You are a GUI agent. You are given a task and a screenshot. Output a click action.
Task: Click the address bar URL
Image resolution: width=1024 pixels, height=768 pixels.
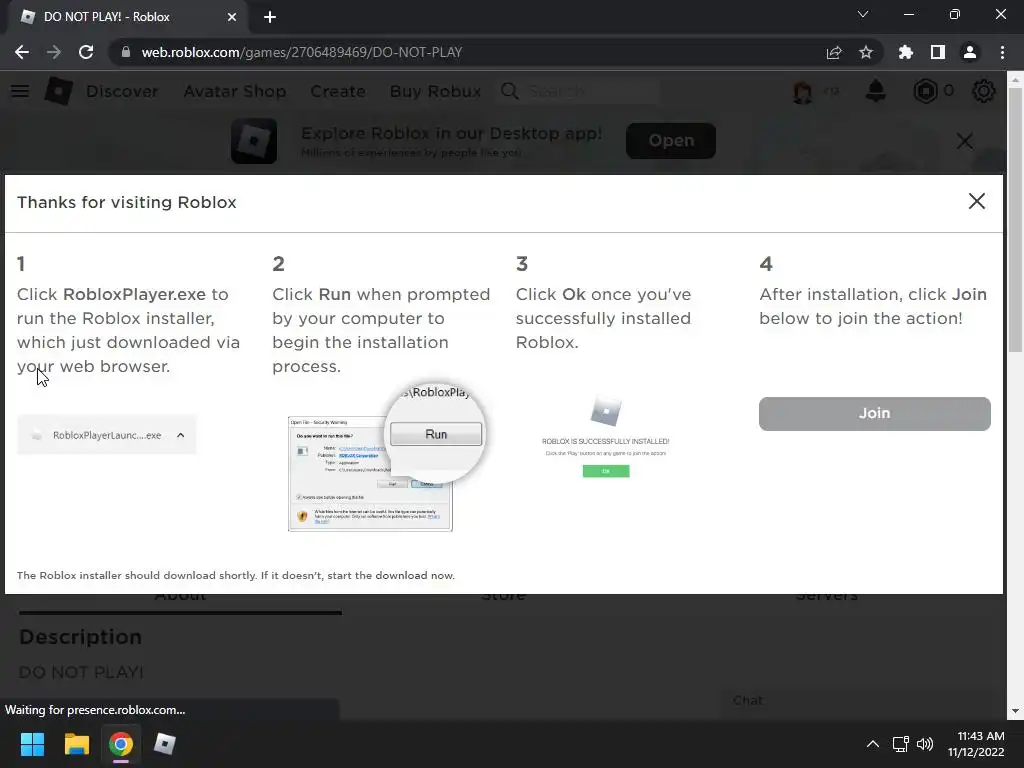click(x=302, y=52)
